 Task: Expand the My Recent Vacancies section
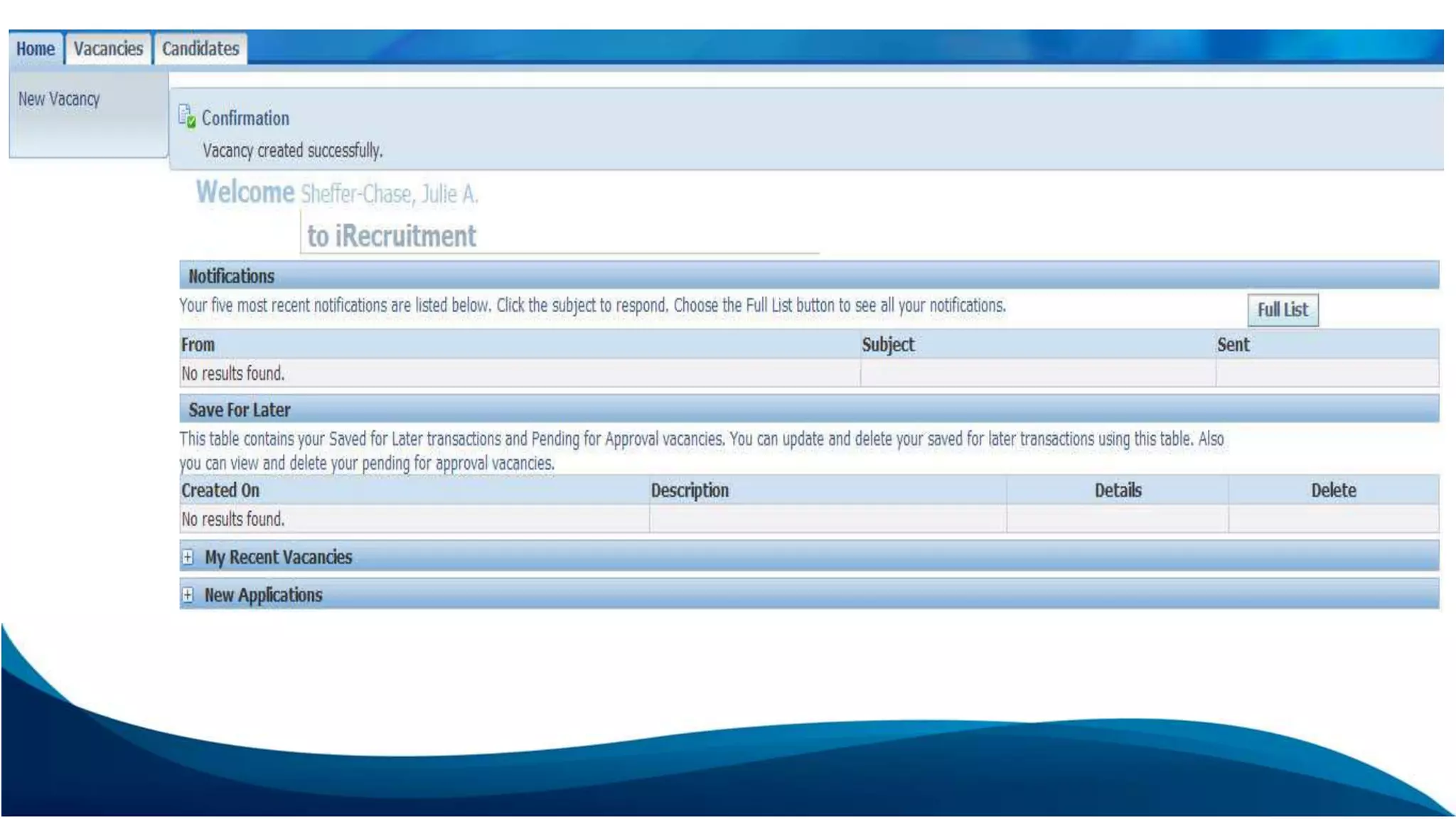[188, 557]
